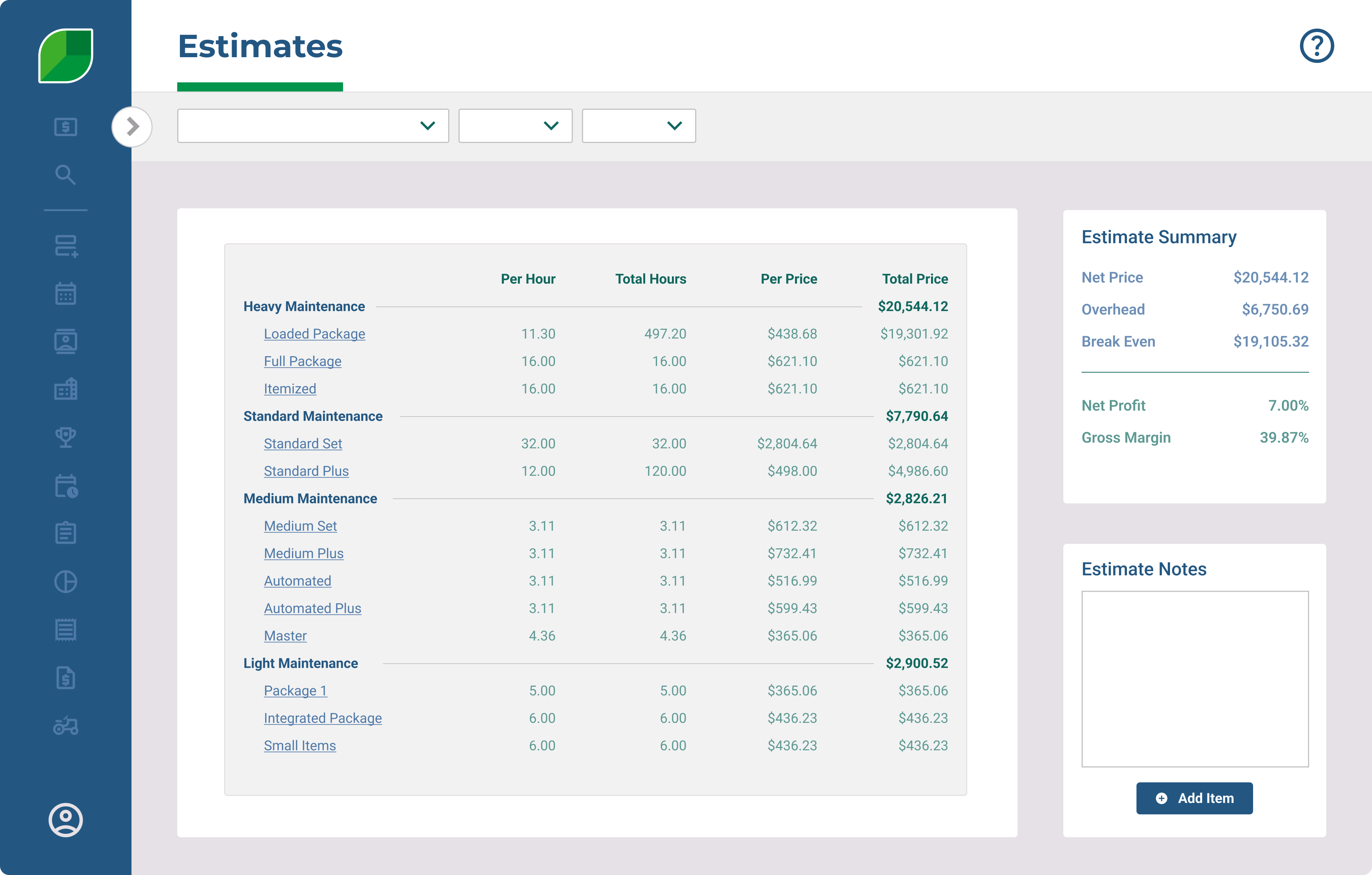The height and width of the screenshot is (875, 1372).
Task: View the customer contact card icon
Action: [66, 341]
